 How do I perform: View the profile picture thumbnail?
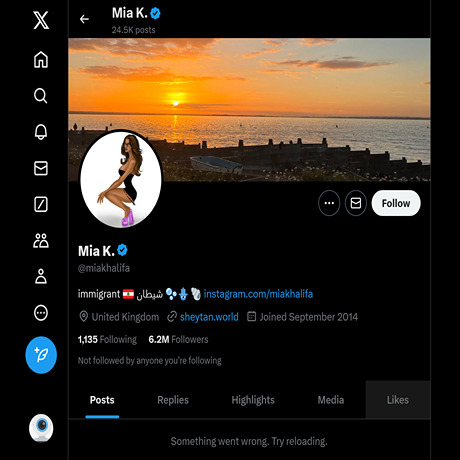coord(121,179)
